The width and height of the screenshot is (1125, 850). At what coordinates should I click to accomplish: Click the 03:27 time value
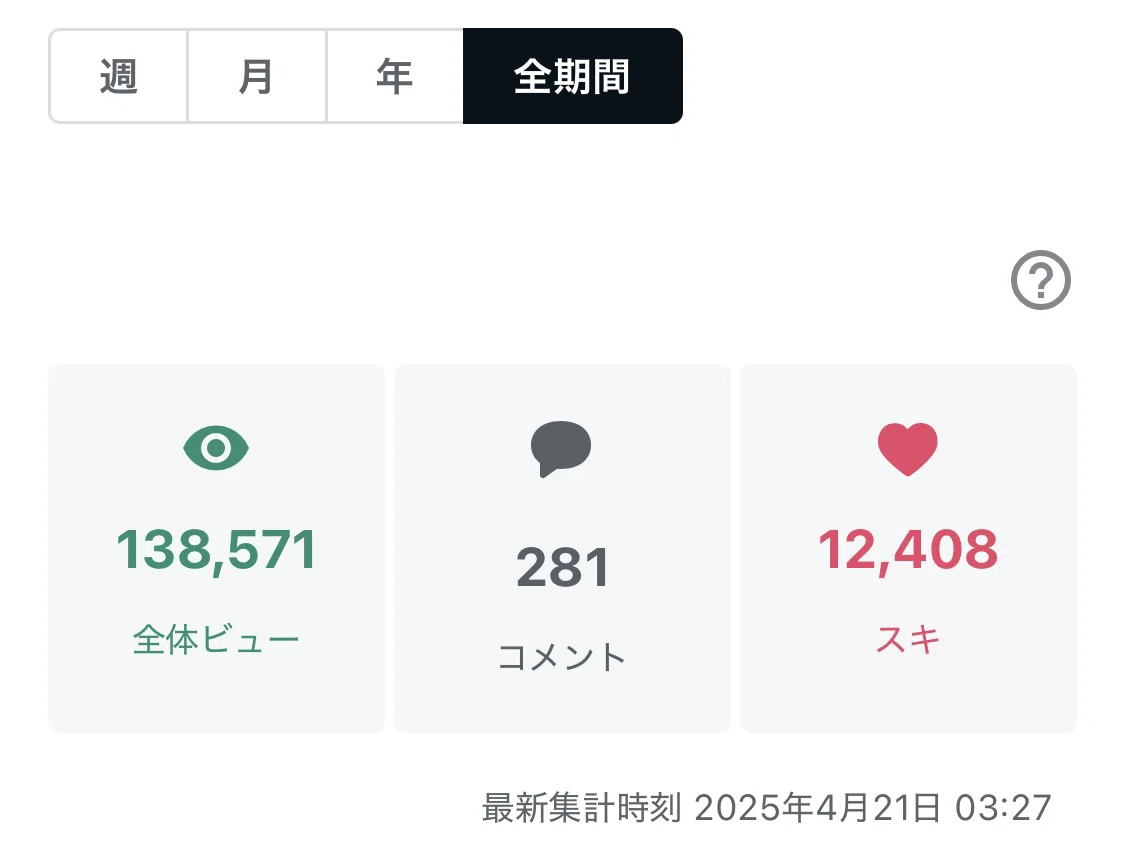tap(1003, 808)
